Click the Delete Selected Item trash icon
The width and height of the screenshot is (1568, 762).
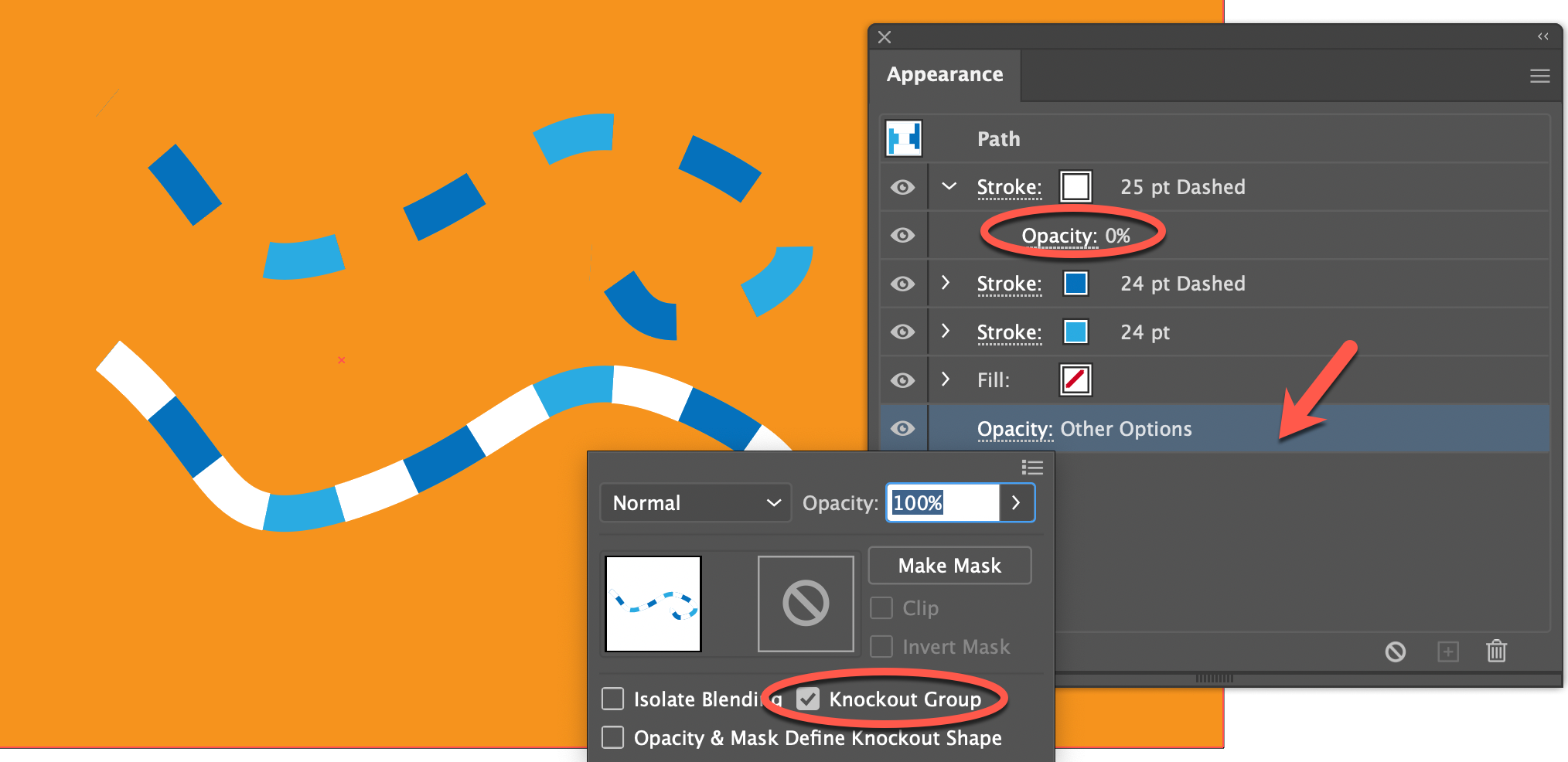coord(1496,651)
